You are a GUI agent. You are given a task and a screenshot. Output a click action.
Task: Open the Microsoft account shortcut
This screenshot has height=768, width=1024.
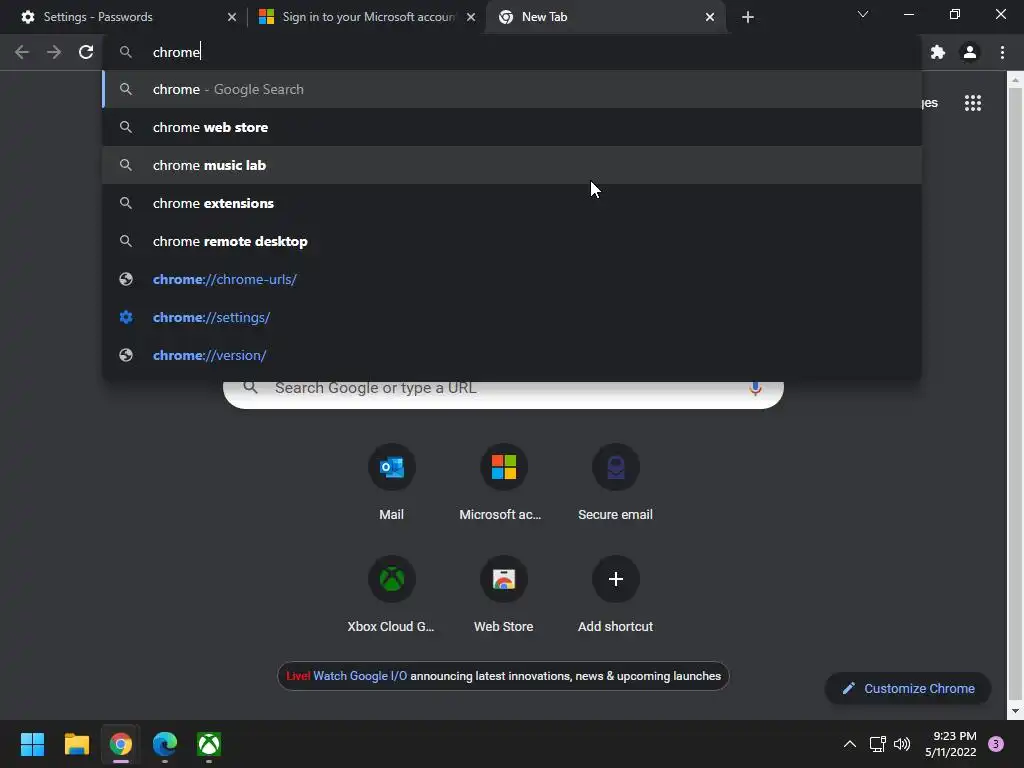point(504,483)
